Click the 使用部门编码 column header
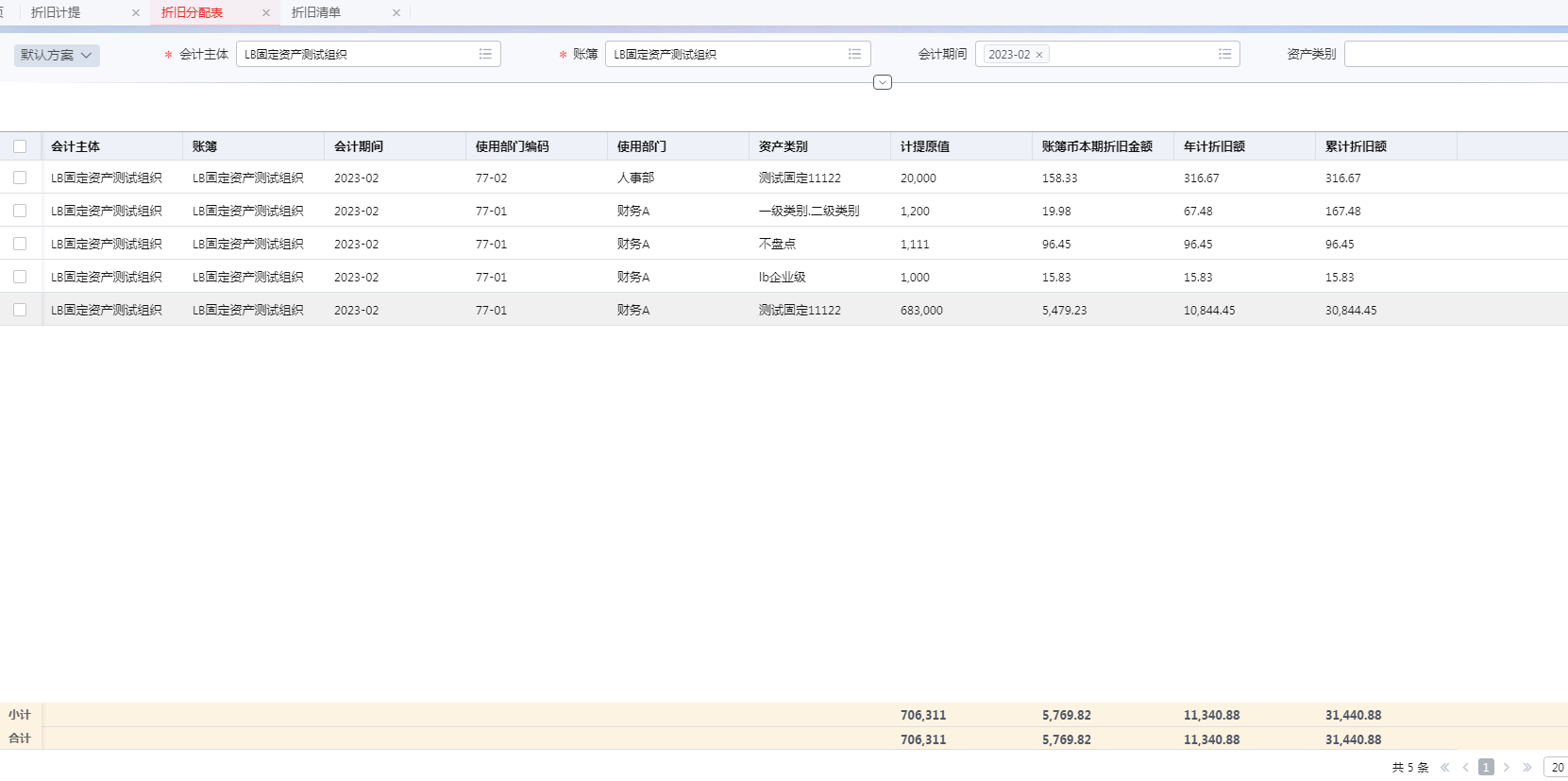1568x781 pixels. click(x=513, y=146)
